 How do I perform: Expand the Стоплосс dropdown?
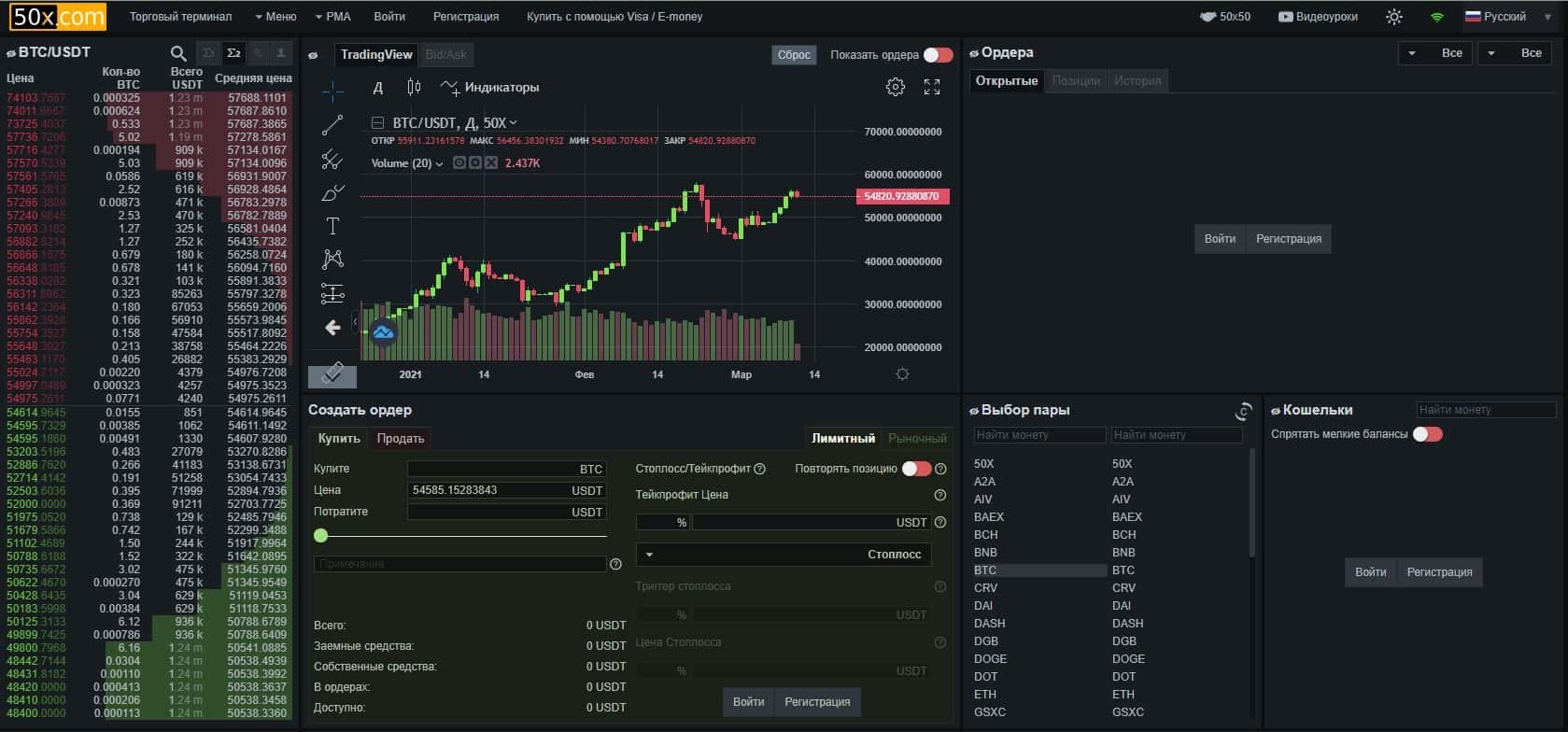784,555
